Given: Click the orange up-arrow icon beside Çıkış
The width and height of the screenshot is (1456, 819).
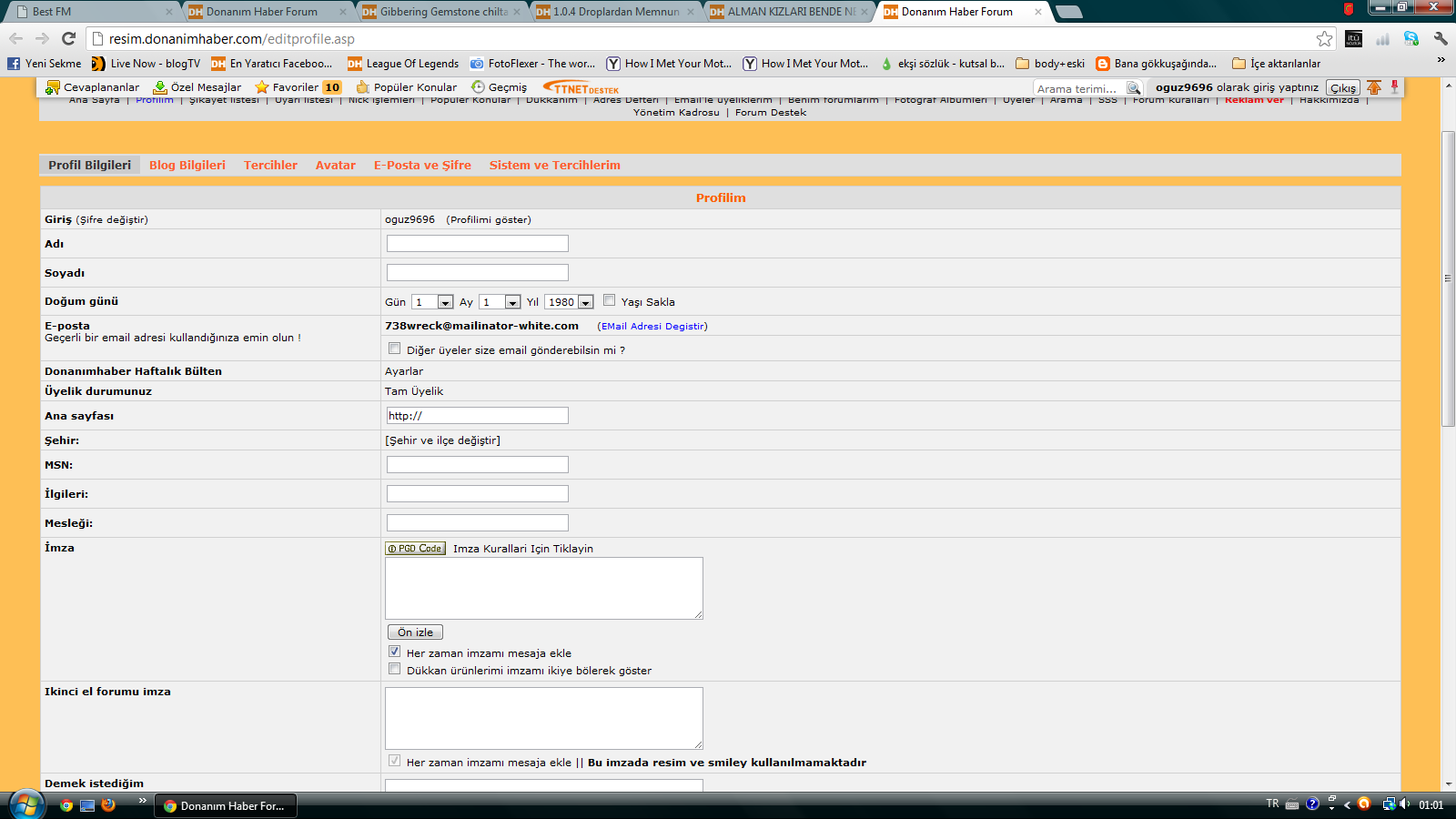Looking at the screenshot, I should (x=1374, y=87).
